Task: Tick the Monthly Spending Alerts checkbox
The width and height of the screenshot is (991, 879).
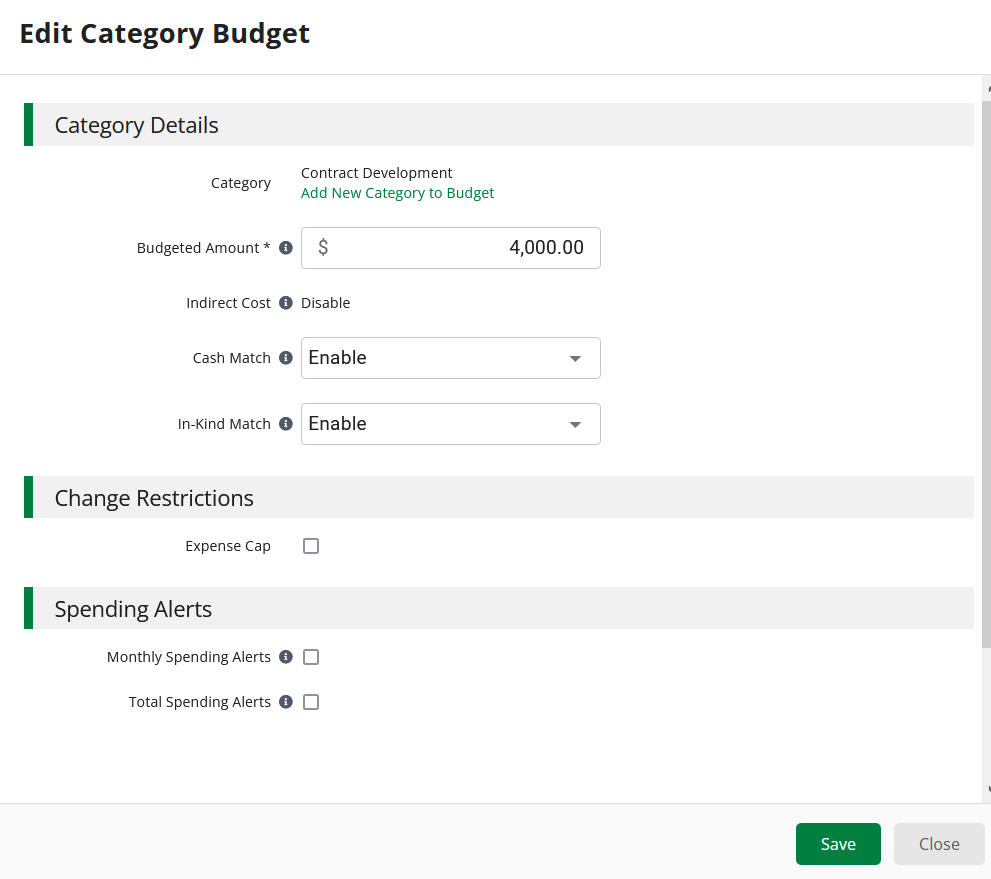Action: coord(311,657)
